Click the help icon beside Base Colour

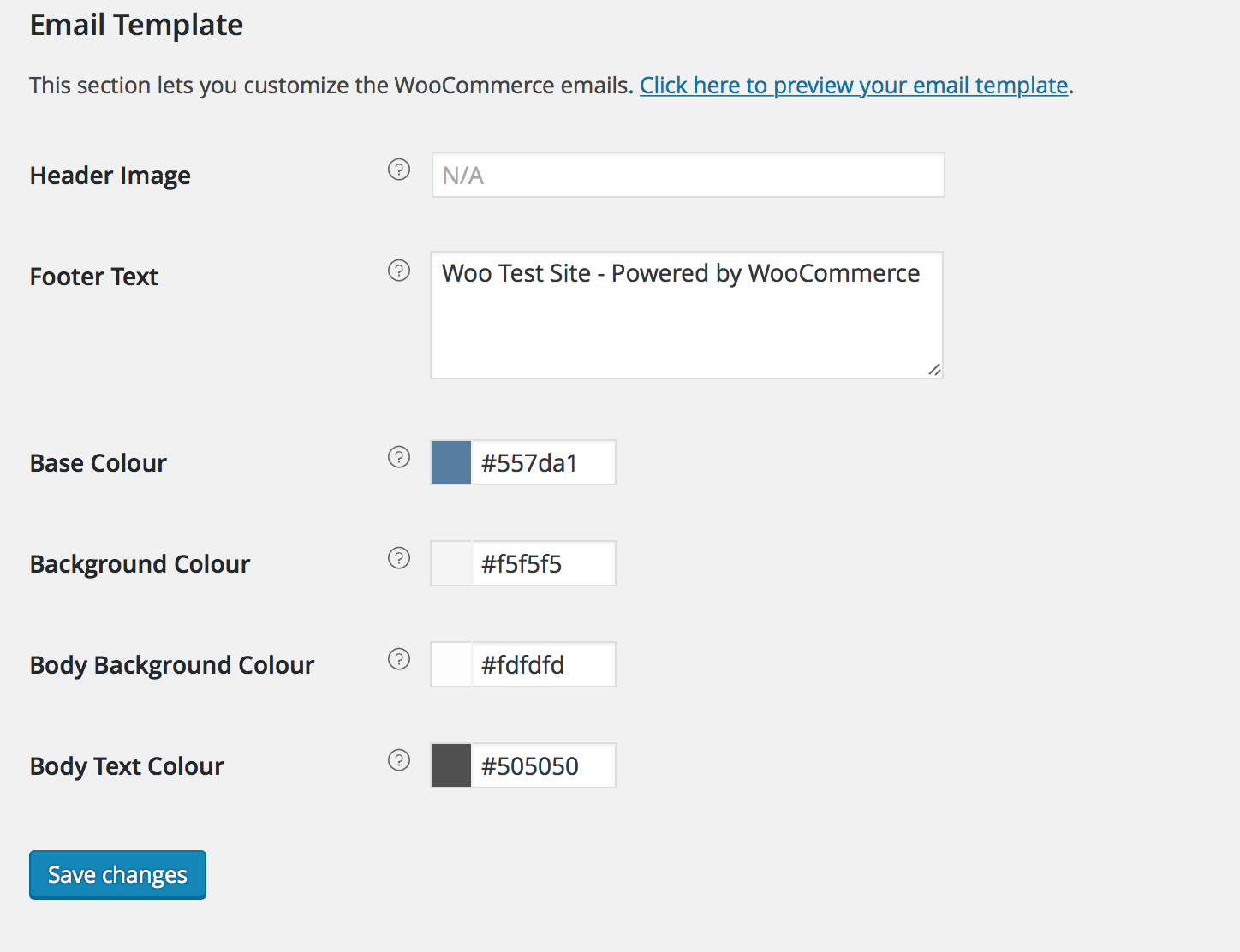399,457
